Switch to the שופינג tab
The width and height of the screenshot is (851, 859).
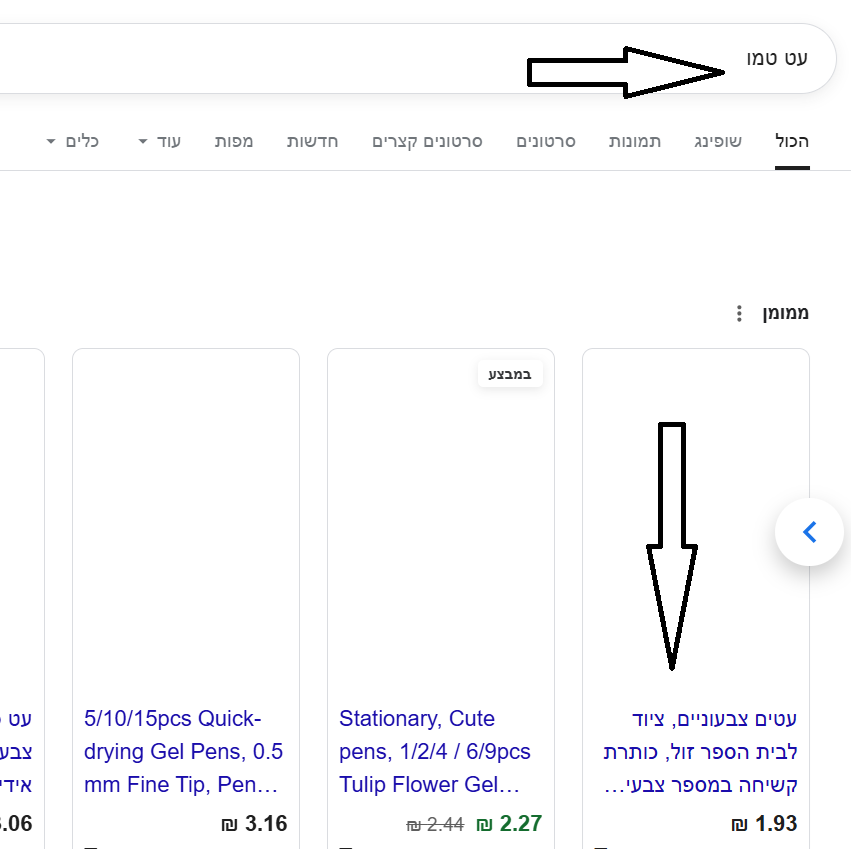pyautogui.click(x=718, y=141)
